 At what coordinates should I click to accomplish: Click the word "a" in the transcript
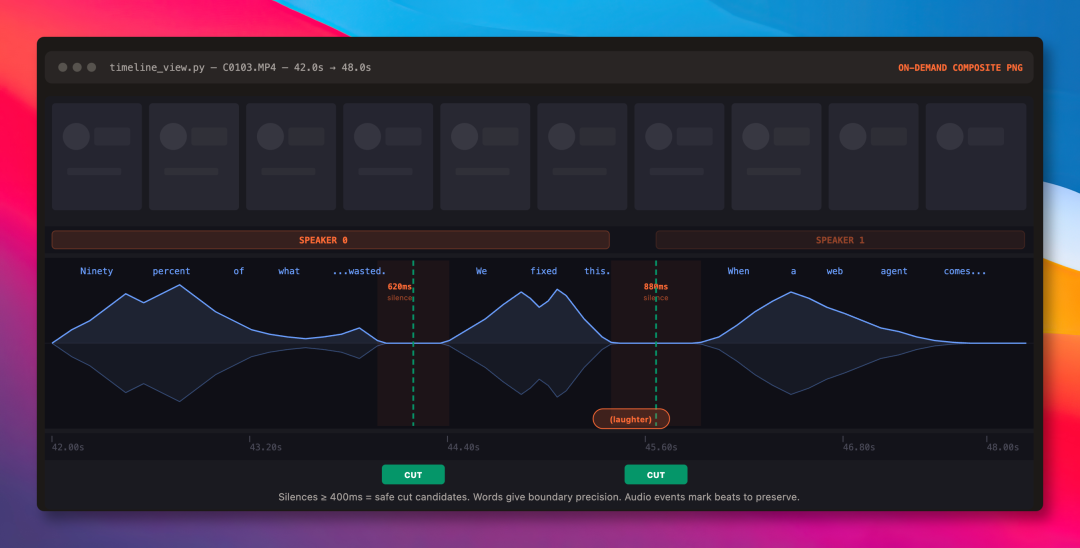click(x=793, y=271)
